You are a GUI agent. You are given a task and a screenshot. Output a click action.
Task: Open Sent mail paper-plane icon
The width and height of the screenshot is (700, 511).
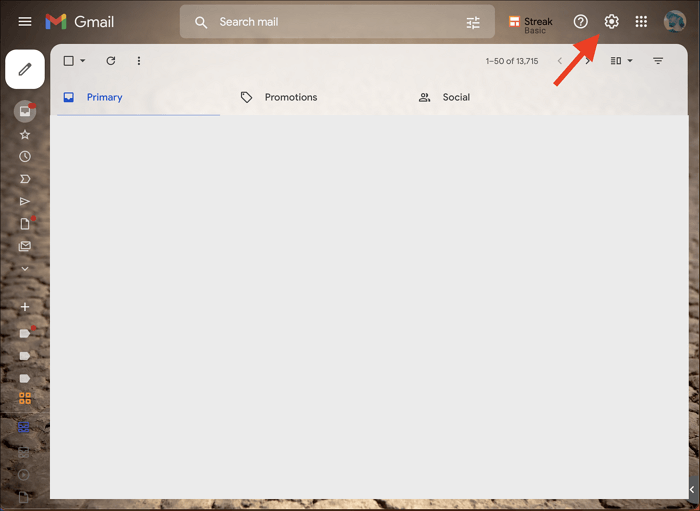pyautogui.click(x=25, y=201)
